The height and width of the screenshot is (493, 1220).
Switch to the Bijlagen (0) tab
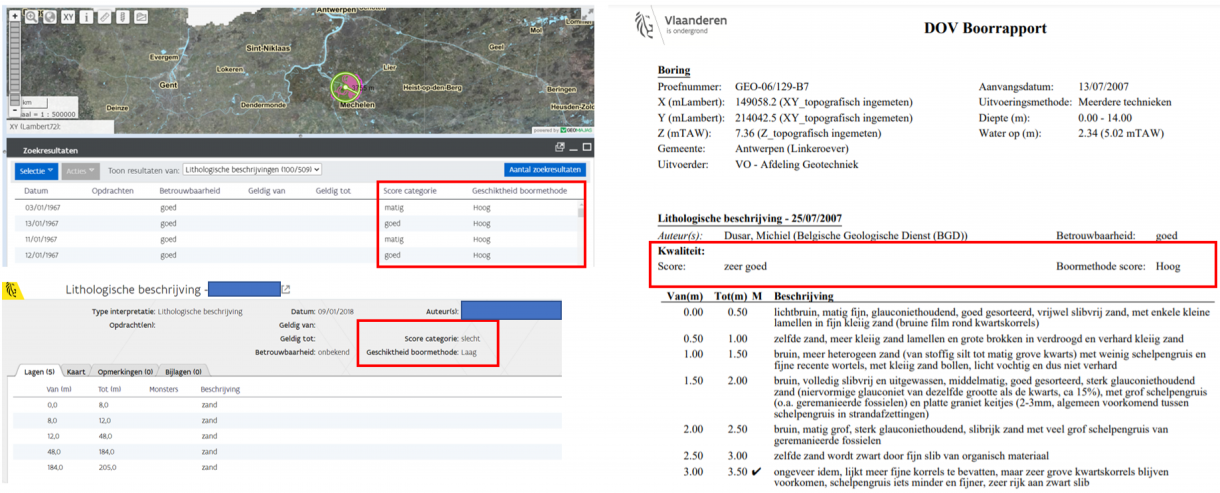point(183,372)
